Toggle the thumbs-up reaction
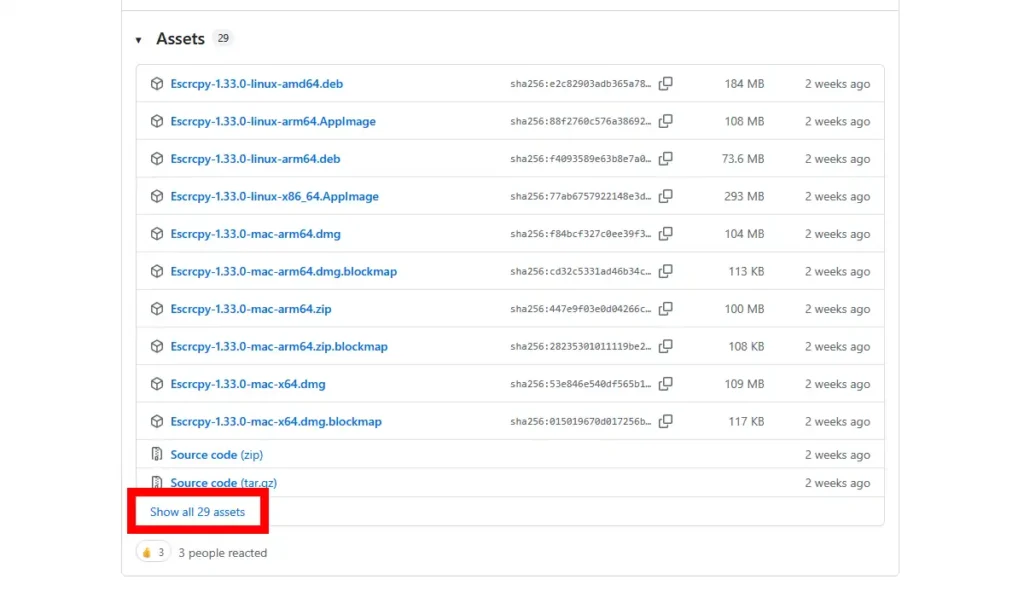 (152, 551)
